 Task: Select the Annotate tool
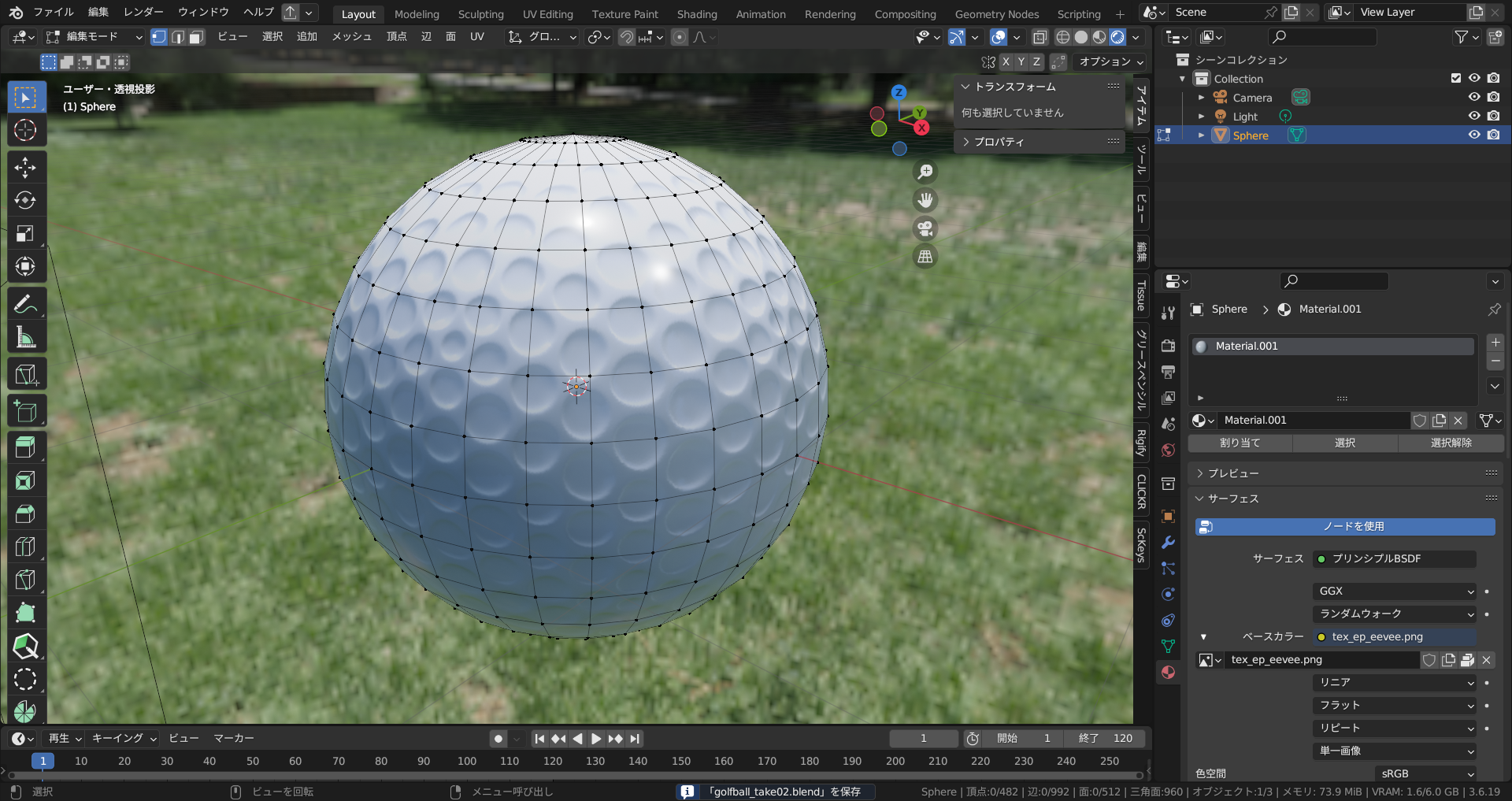point(26,303)
